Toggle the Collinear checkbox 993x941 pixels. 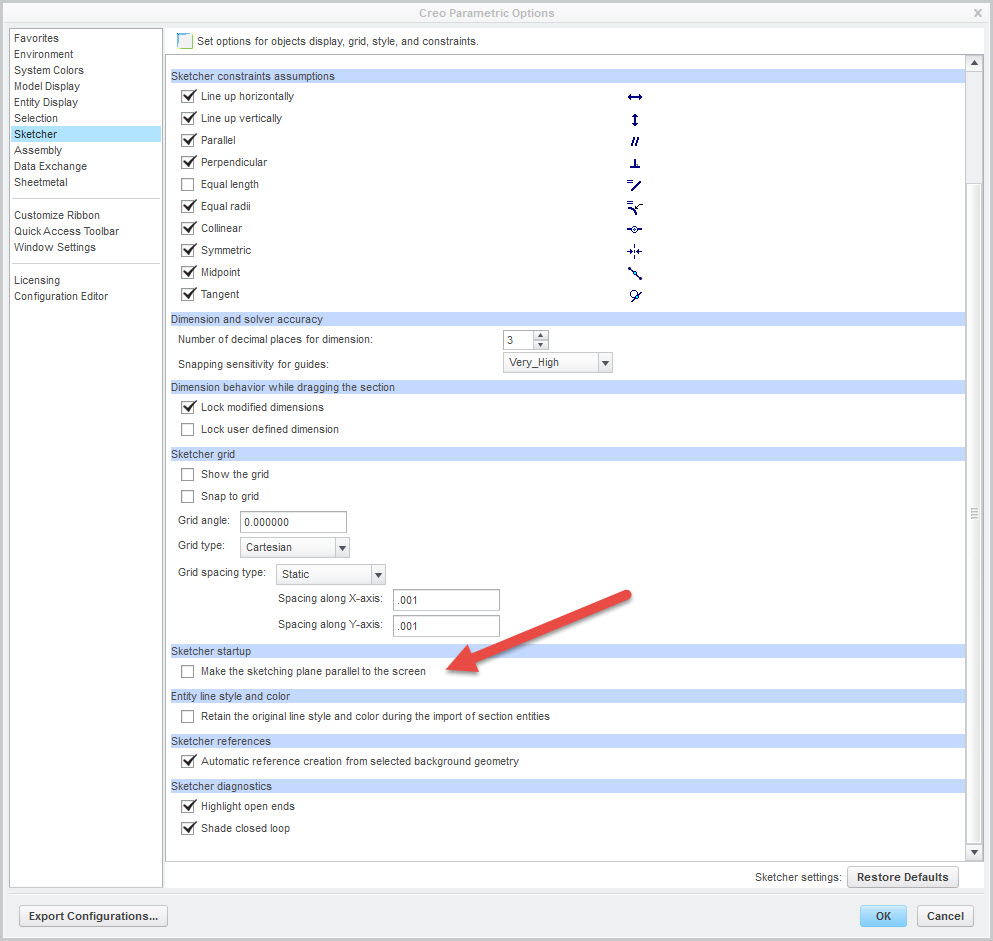click(x=188, y=228)
